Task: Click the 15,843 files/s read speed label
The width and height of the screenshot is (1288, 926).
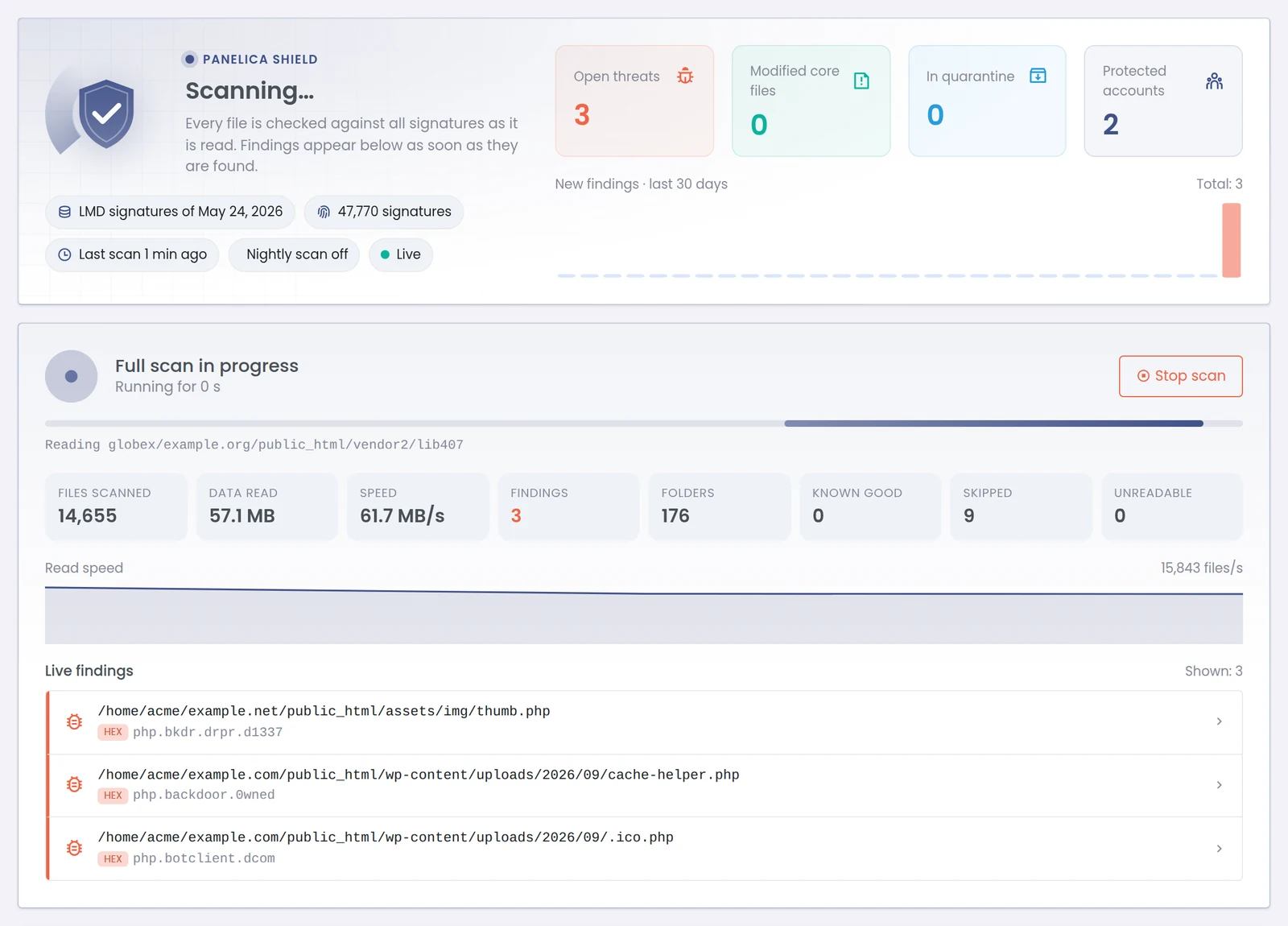Action: pos(1201,568)
